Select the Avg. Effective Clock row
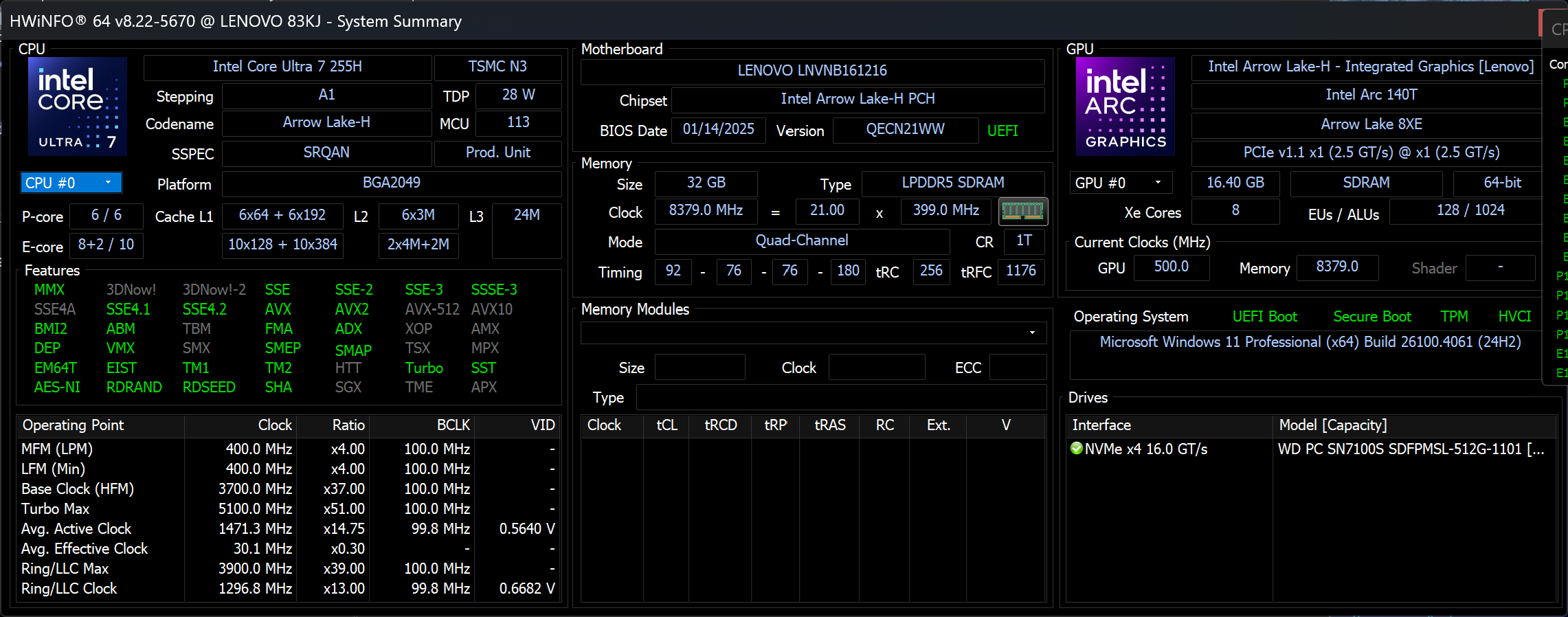1568x617 pixels. coord(288,549)
